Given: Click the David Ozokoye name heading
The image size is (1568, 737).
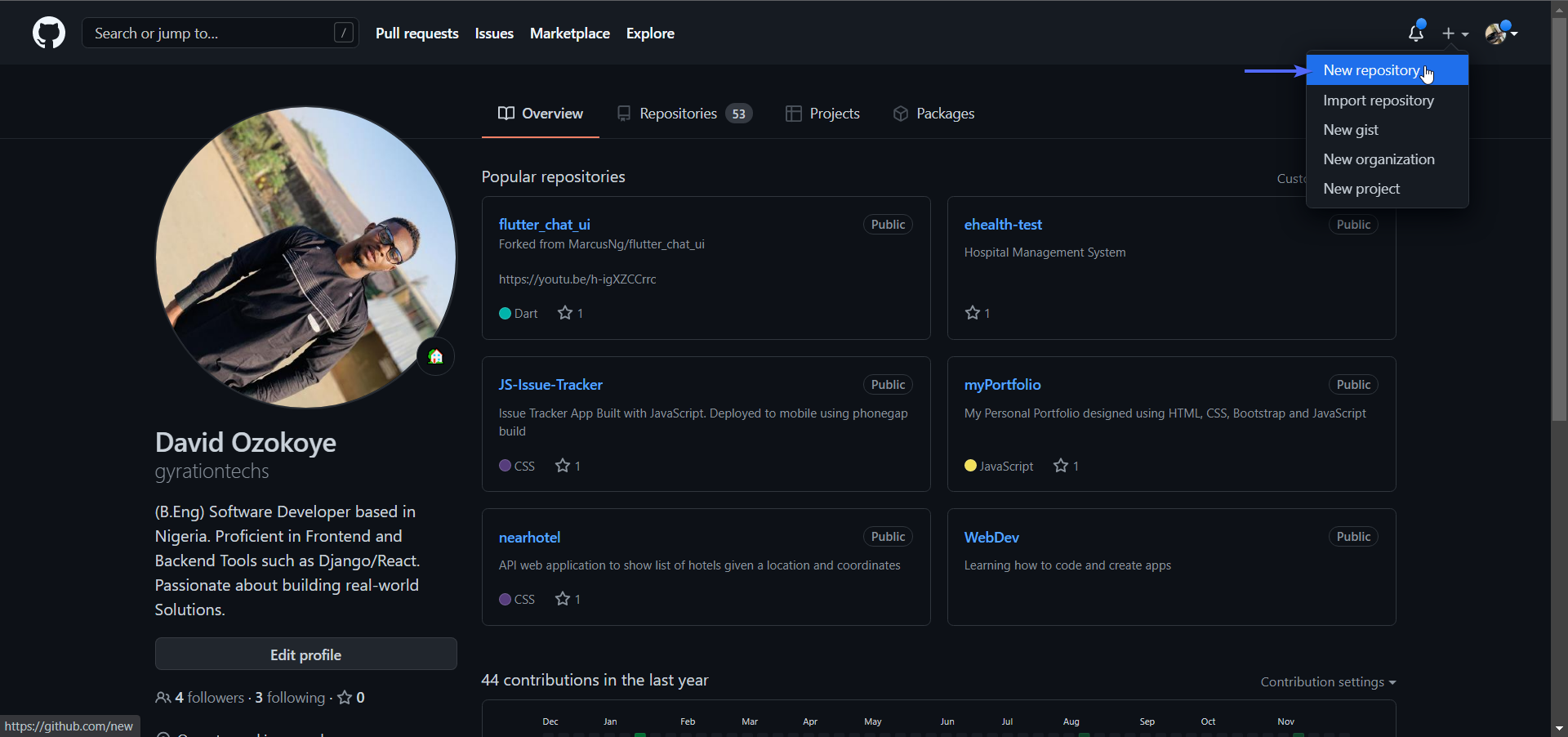Looking at the screenshot, I should (x=246, y=443).
